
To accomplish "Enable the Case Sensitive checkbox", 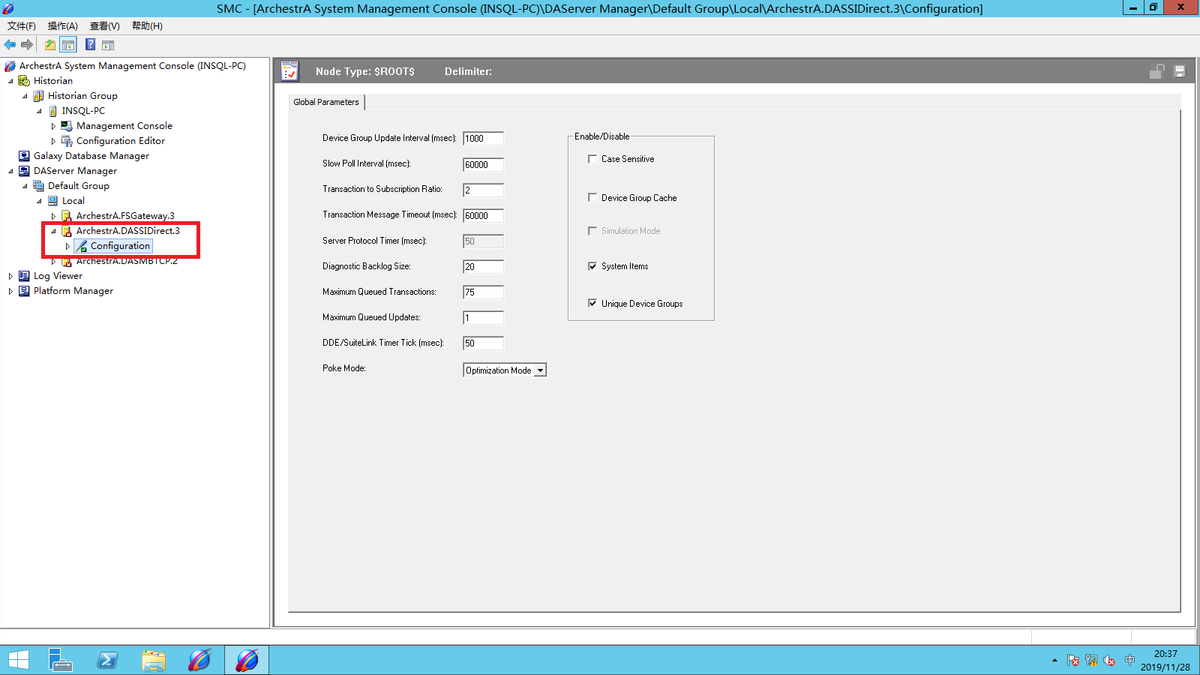I will point(593,159).
